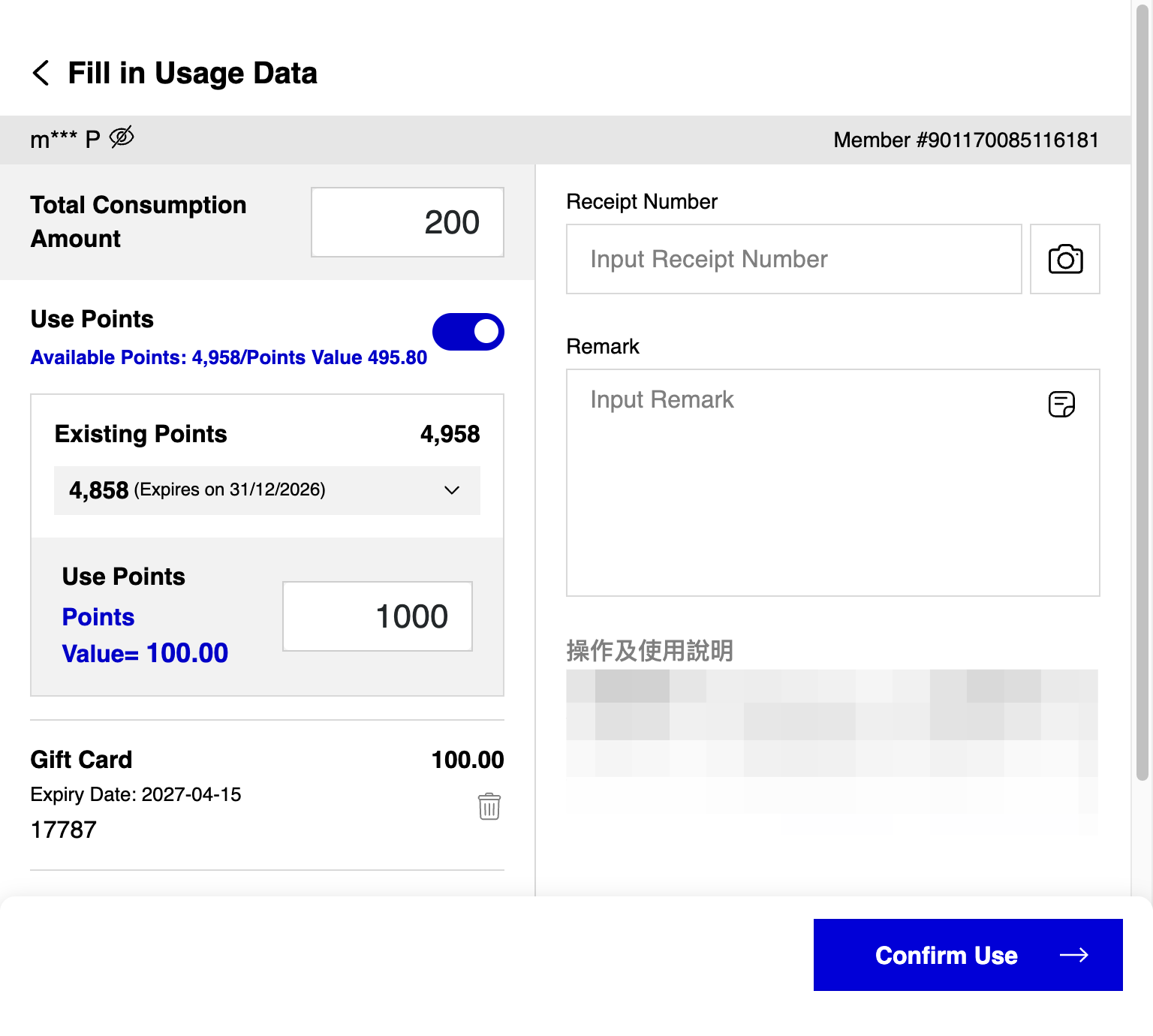Screen dimensions: 1153x1036
Task: Open the camera to scan the receipt
Action: point(1064,259)
